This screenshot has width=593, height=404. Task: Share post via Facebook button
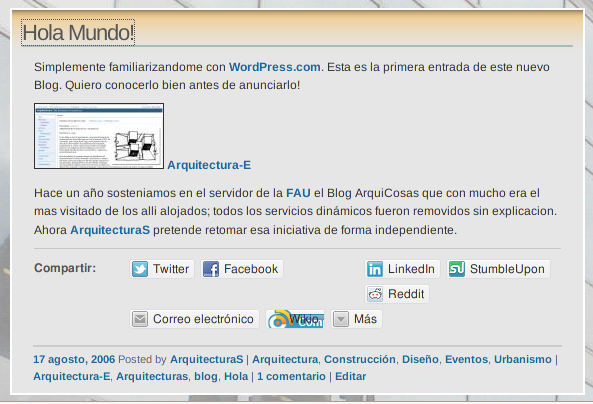(242, 269)
